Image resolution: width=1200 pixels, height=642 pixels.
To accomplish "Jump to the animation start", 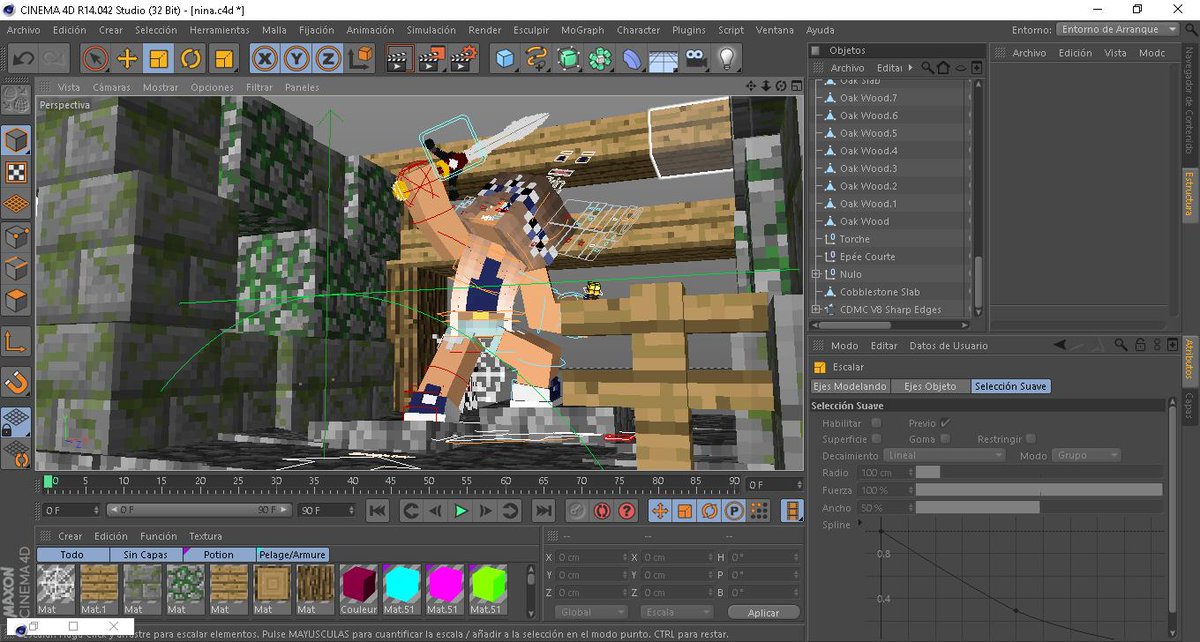I will (377, 510).
